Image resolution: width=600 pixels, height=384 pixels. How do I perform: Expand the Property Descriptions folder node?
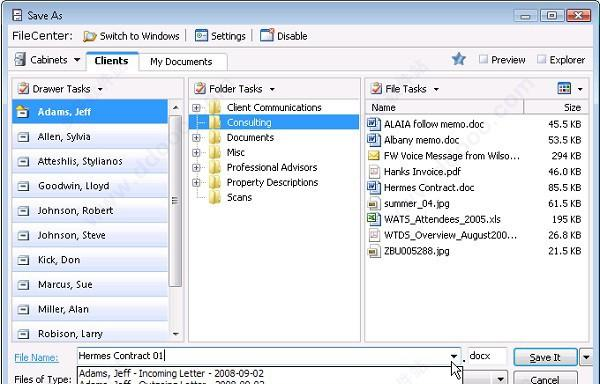pyautogui.click(x=196, y=182)
